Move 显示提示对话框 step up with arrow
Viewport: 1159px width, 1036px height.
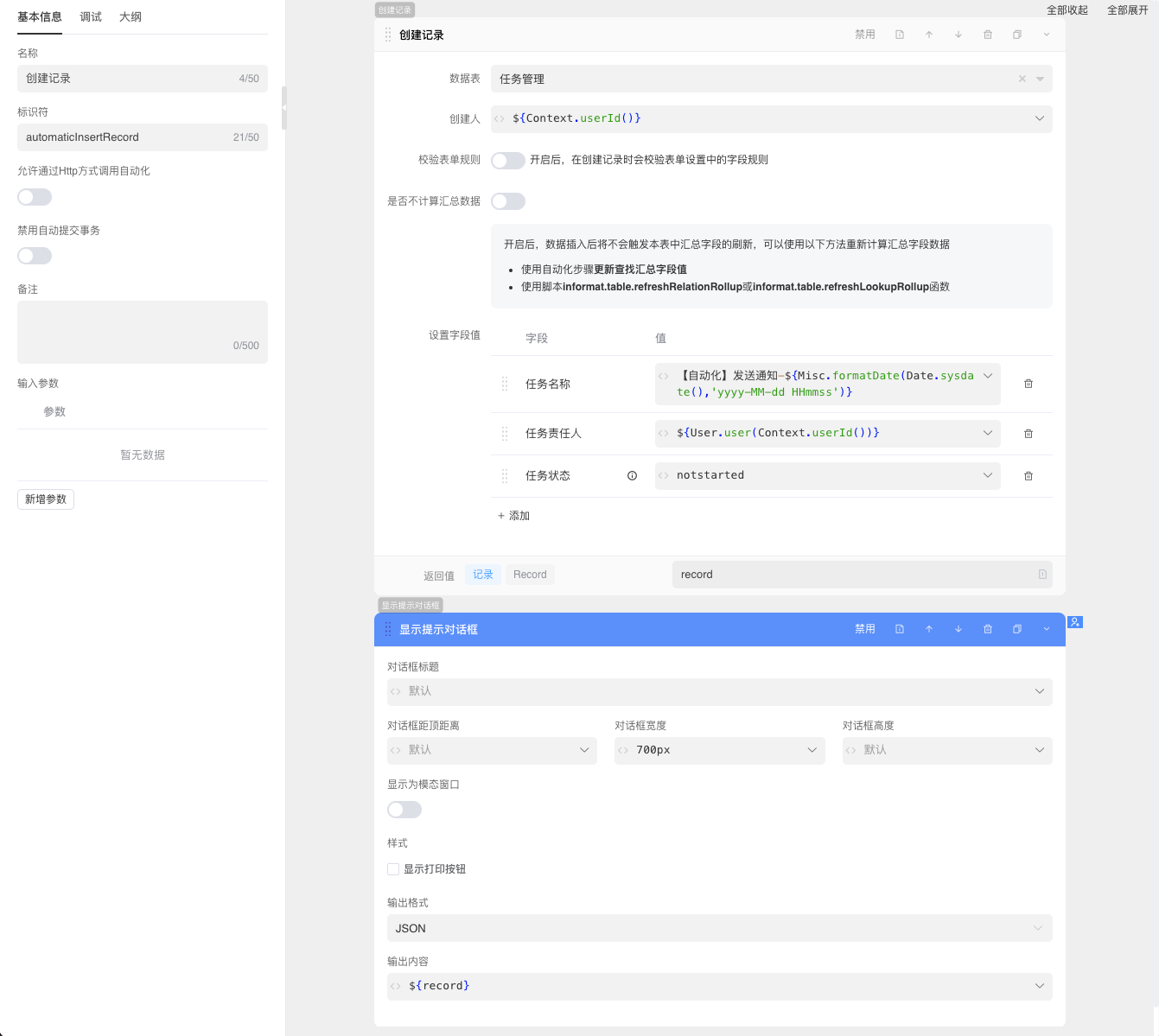click(929, 629)
